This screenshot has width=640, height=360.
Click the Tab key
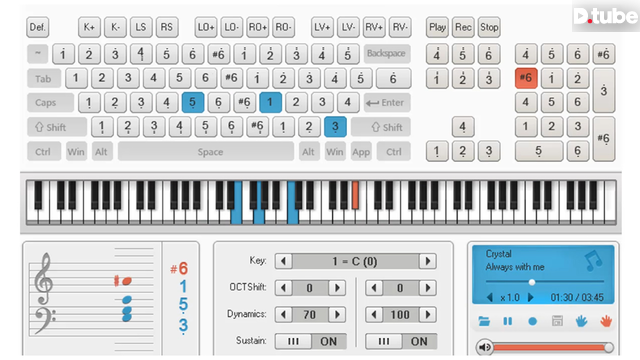click(x=44, y=78)
